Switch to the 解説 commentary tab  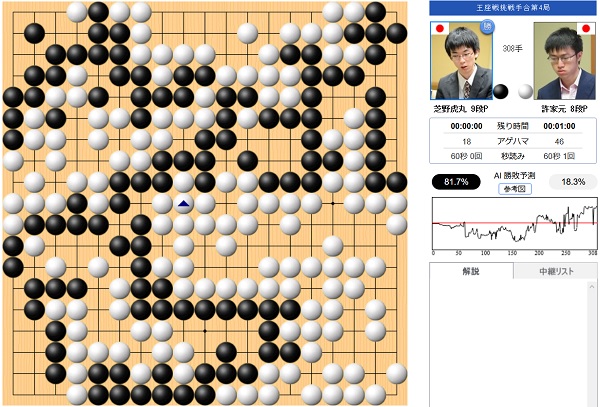coord(471,271)
